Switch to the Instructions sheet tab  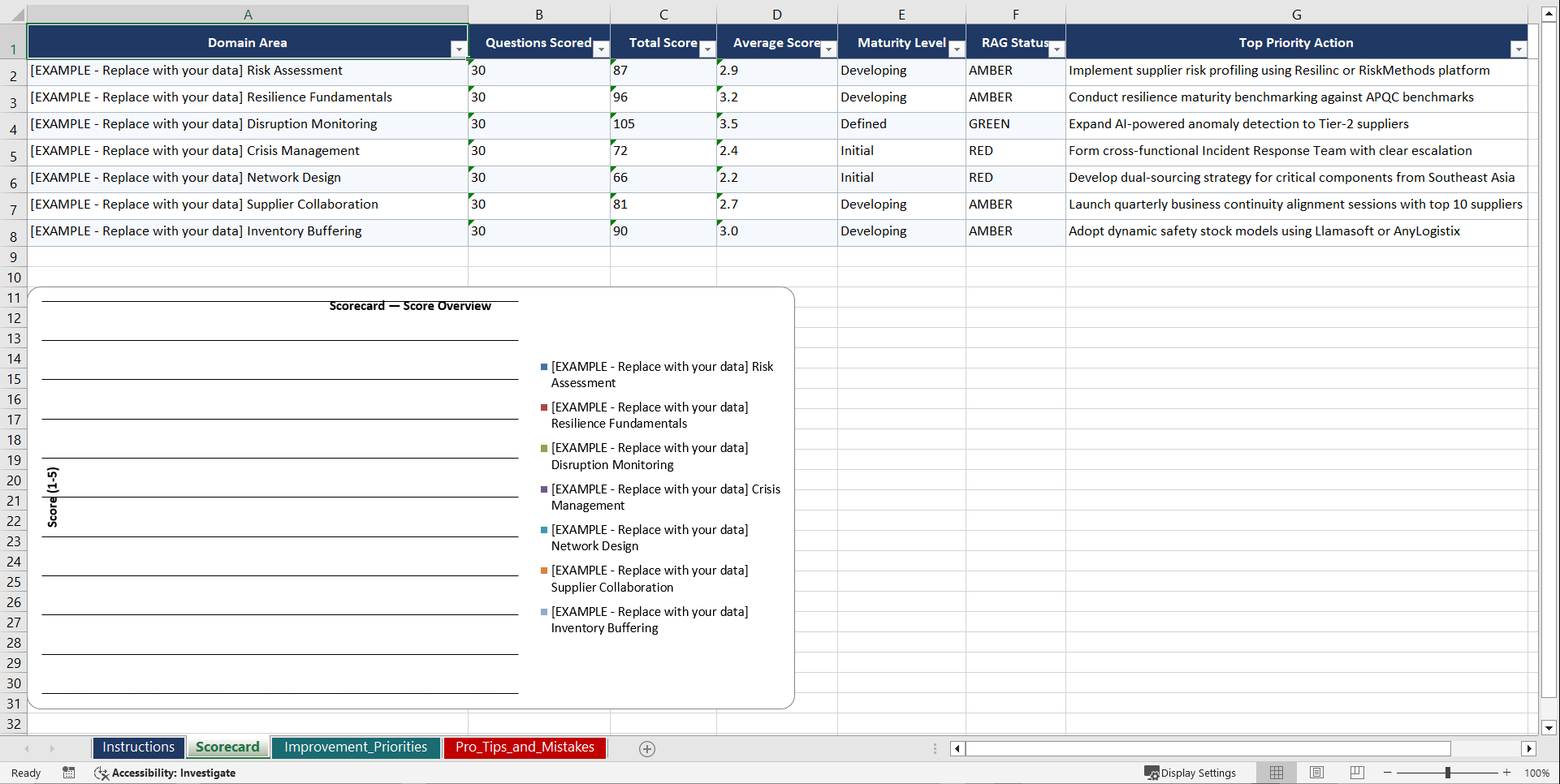138,747
